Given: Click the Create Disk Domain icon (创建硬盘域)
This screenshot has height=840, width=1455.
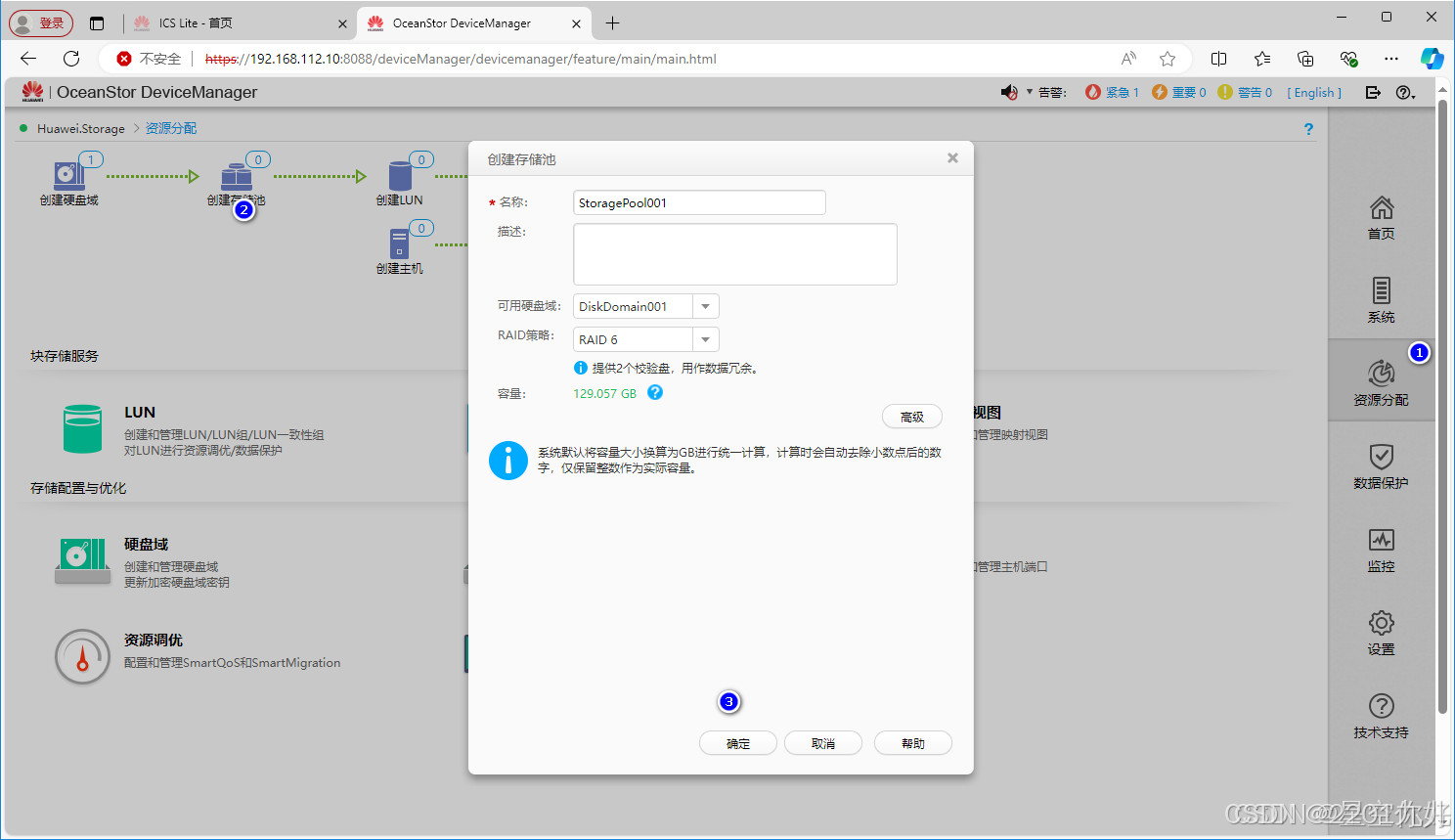Looking at the screenshot, I should pos(68,175).
